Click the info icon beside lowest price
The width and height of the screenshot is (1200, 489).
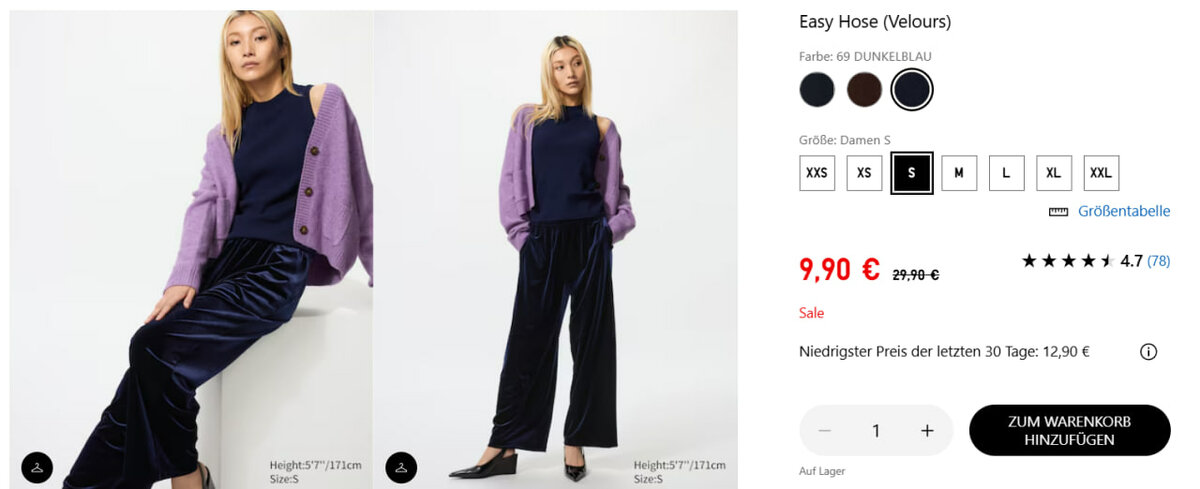(x=1148, y=352)
